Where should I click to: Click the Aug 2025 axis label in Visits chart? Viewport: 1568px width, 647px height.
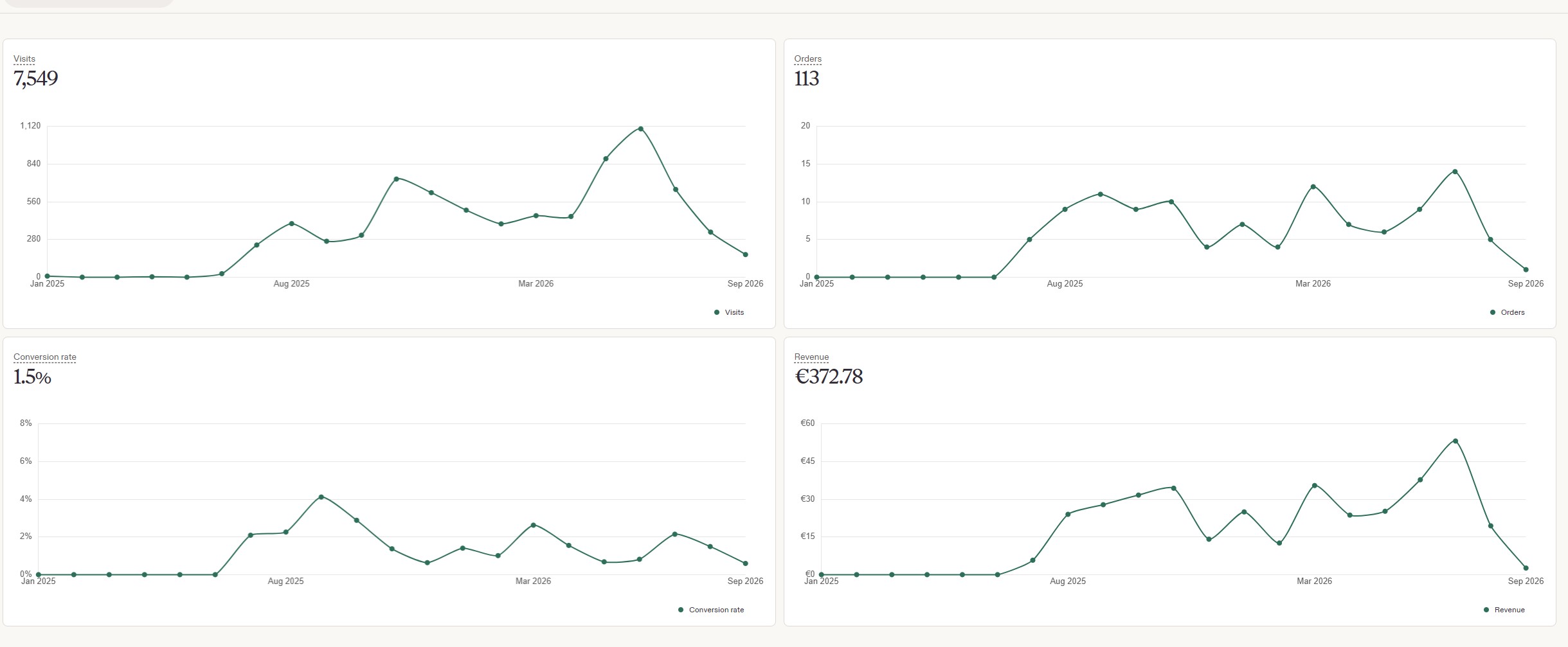point(291,283)
